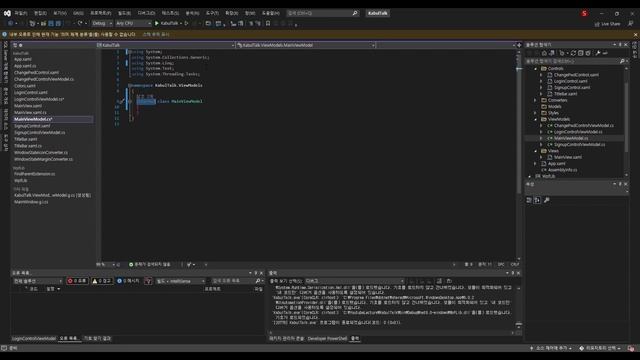This screenshot has width=640, height=360.
Task: Close the yellow notification bar
Action: pos(635,35)
